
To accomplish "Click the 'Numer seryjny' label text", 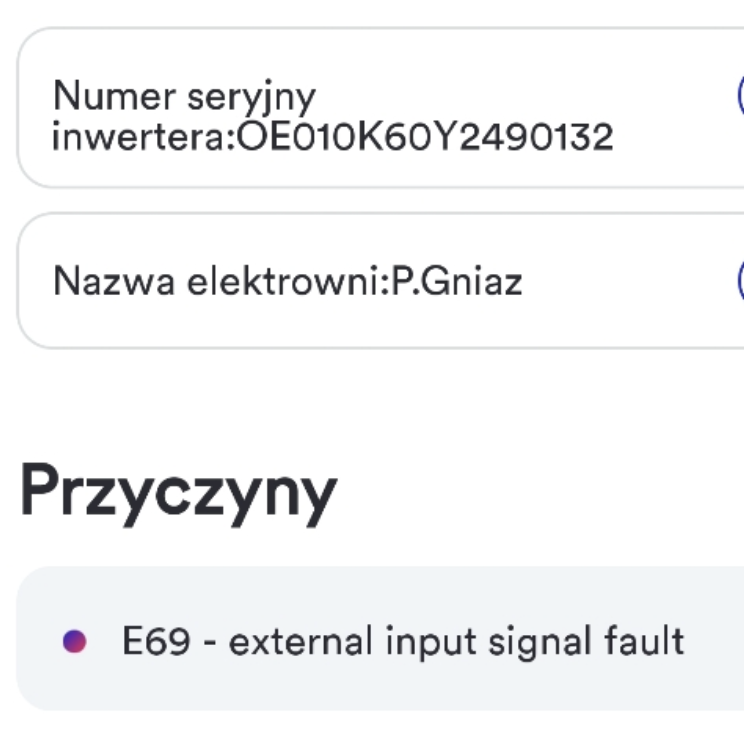I will pos(185,96).
